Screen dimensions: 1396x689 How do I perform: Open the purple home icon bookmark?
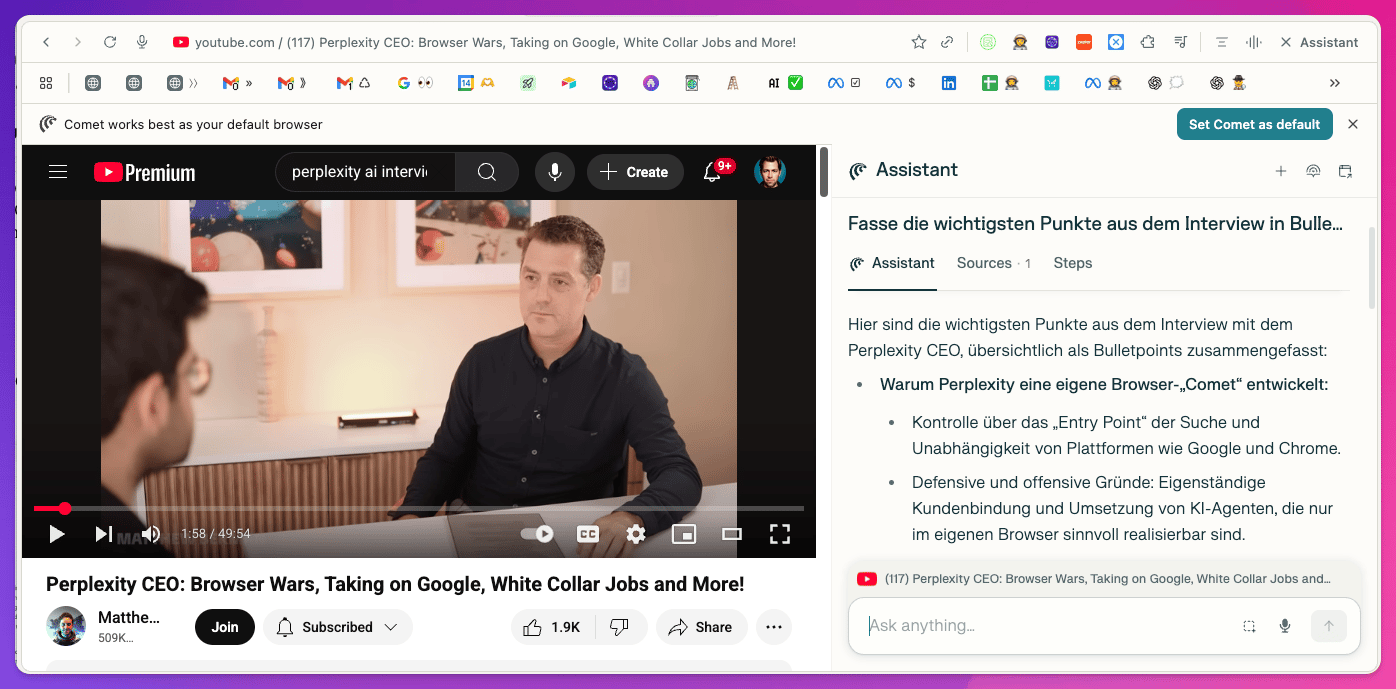(651, 83)
